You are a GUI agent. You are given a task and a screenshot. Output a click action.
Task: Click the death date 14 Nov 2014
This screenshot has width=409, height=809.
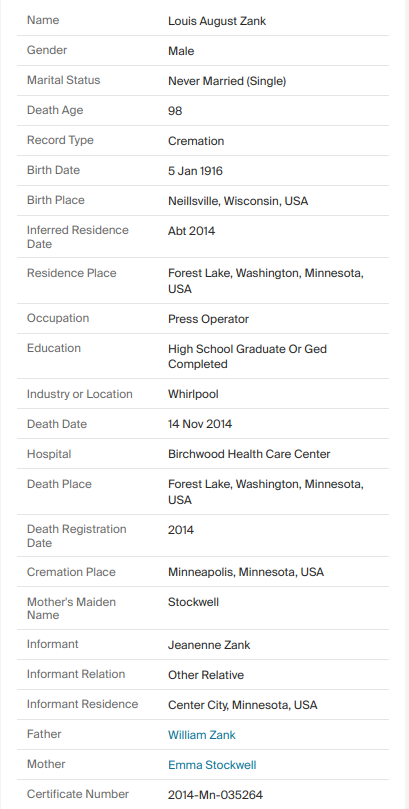pyautogui.click(x=200, y=424)
